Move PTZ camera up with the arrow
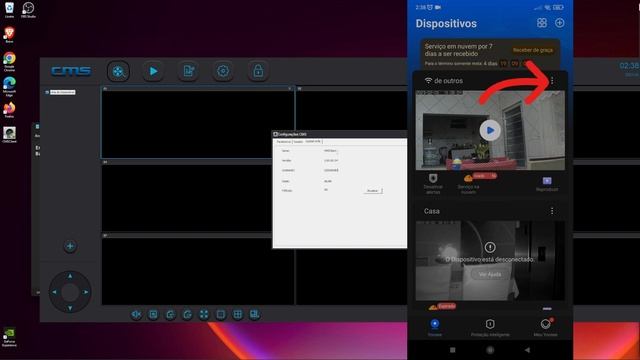The height and width of the screenshot is (360, 640). pyautogui.click(x=70, y=276)
